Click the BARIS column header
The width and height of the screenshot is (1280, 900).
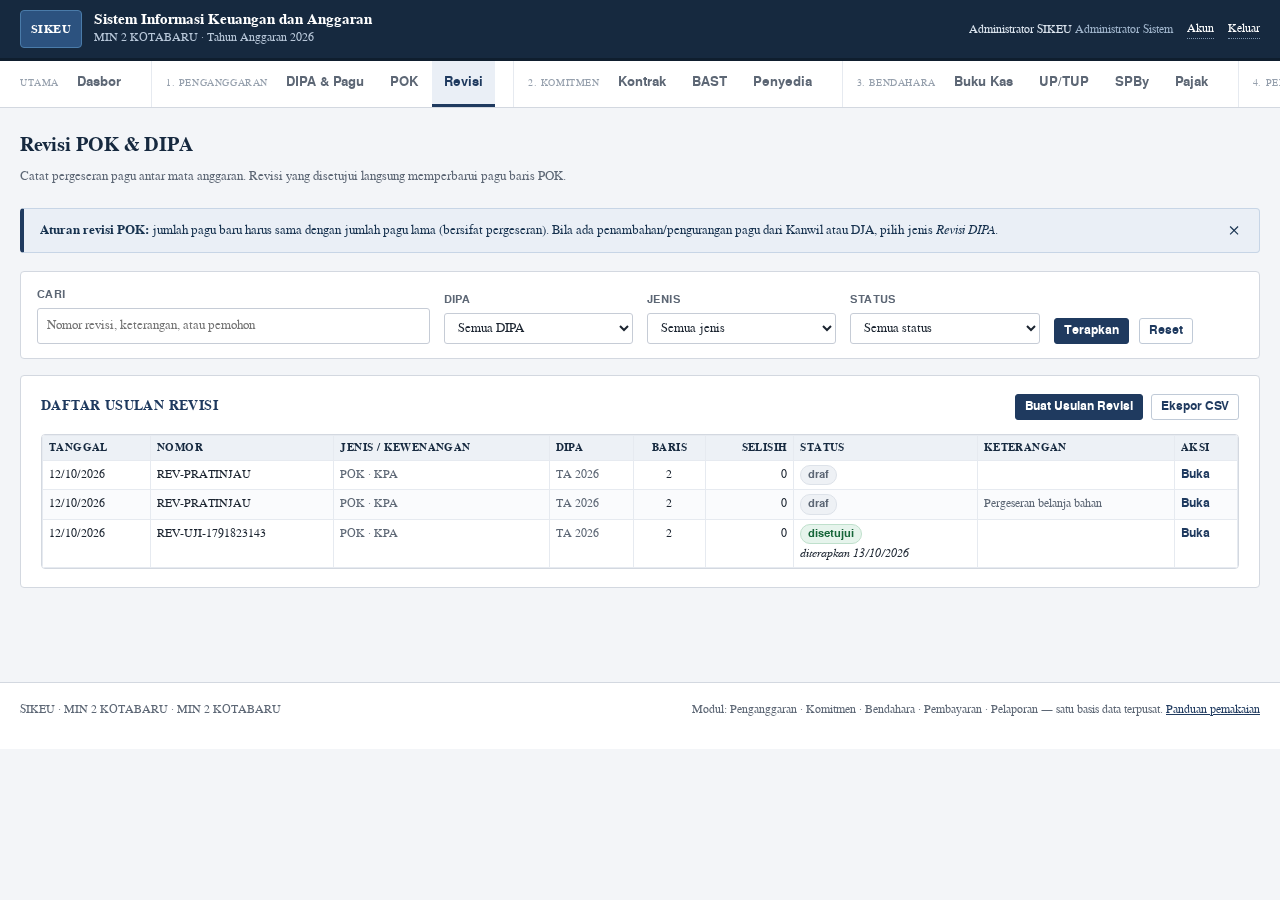(x=669, y=447)
